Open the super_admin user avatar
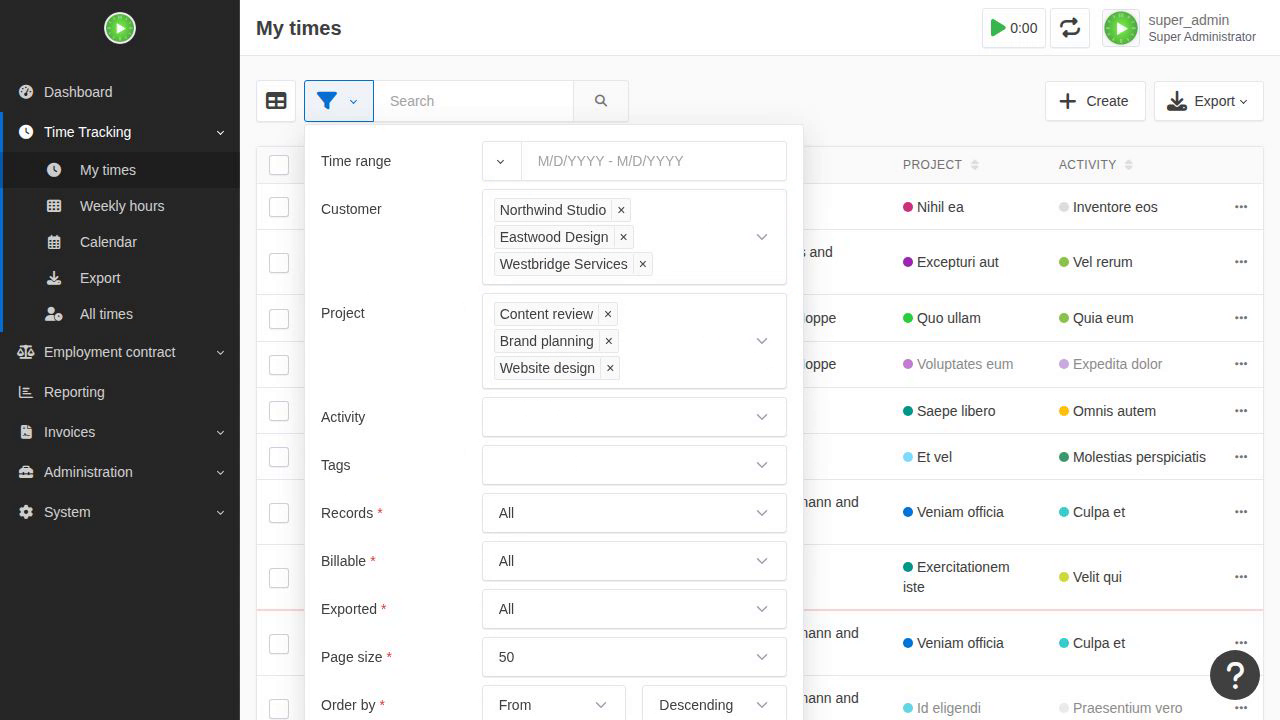 (x=1121, y=28)
